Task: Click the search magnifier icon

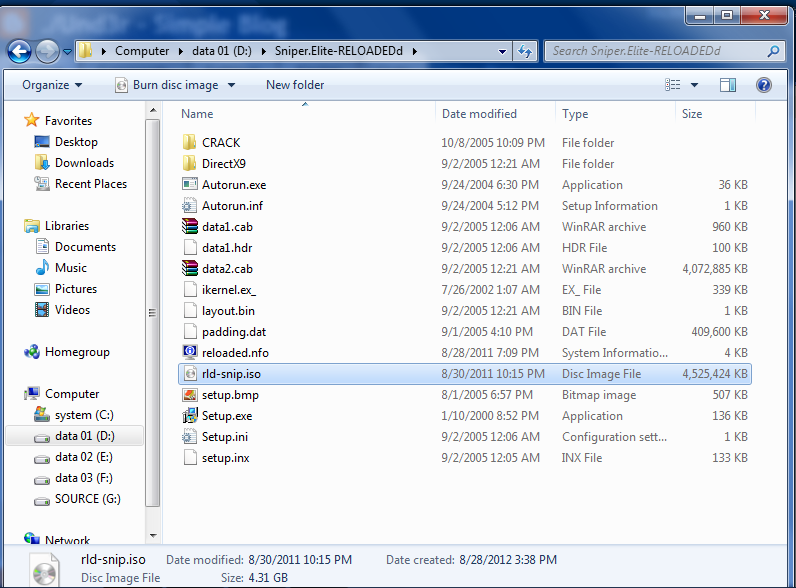Action: click(x=773, y=51)
